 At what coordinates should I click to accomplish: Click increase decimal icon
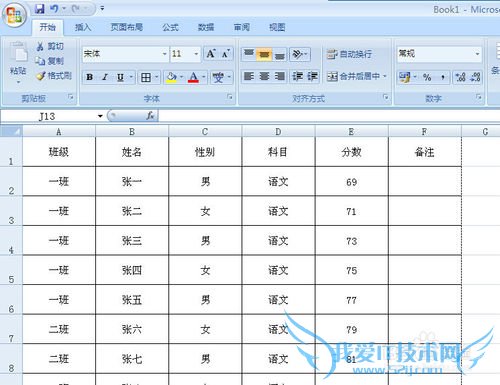pyautogui.click(x=461, y=77)
